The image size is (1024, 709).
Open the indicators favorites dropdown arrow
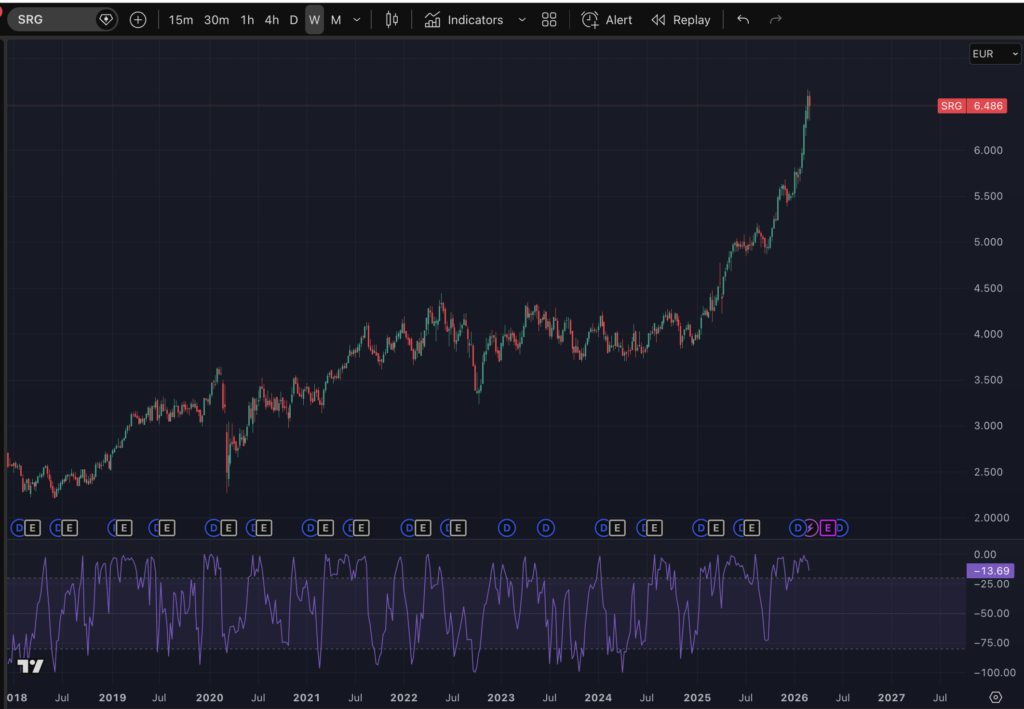522,20
